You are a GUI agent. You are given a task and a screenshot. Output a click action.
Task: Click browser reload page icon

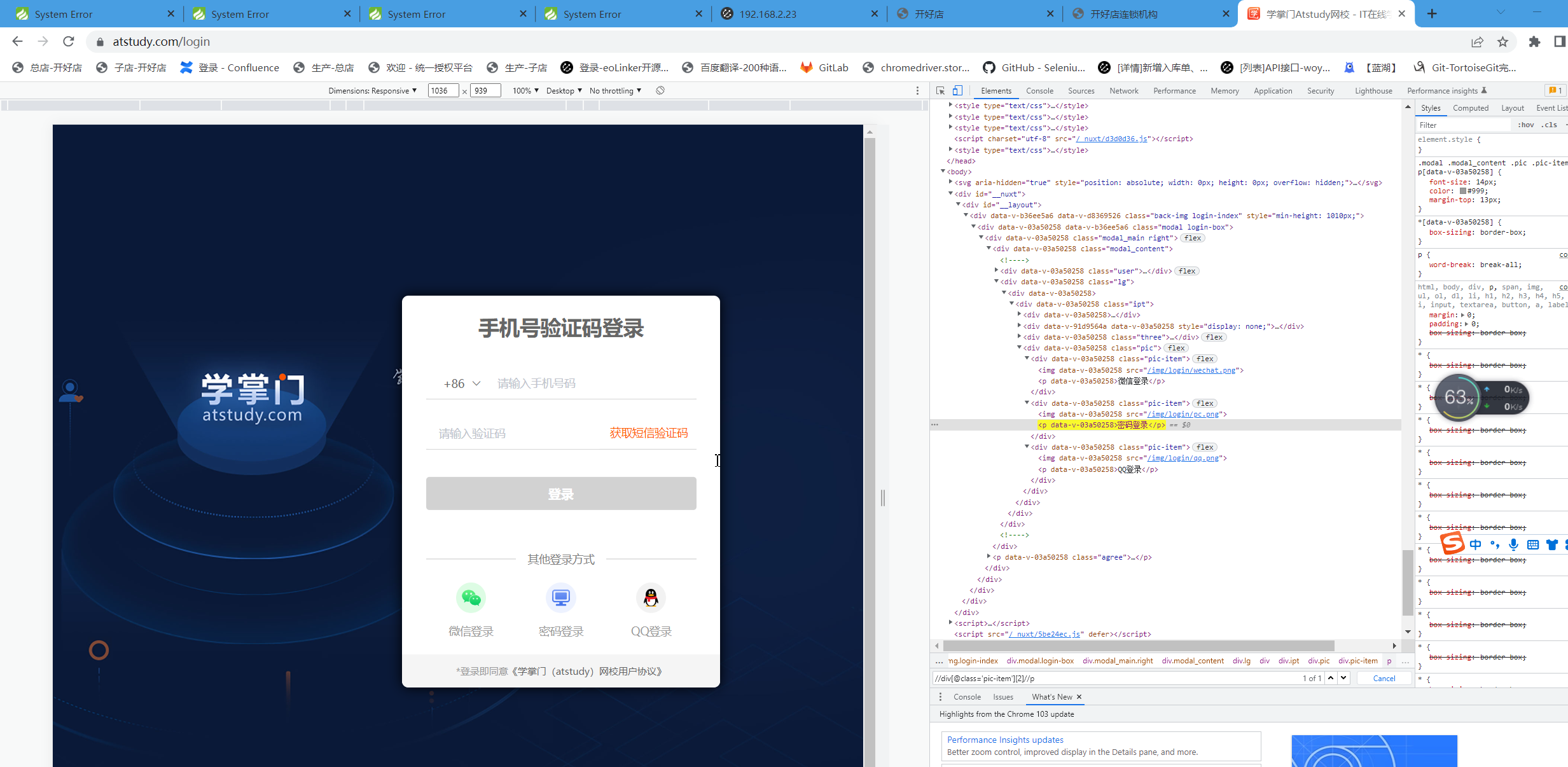(x=69, y=41)
